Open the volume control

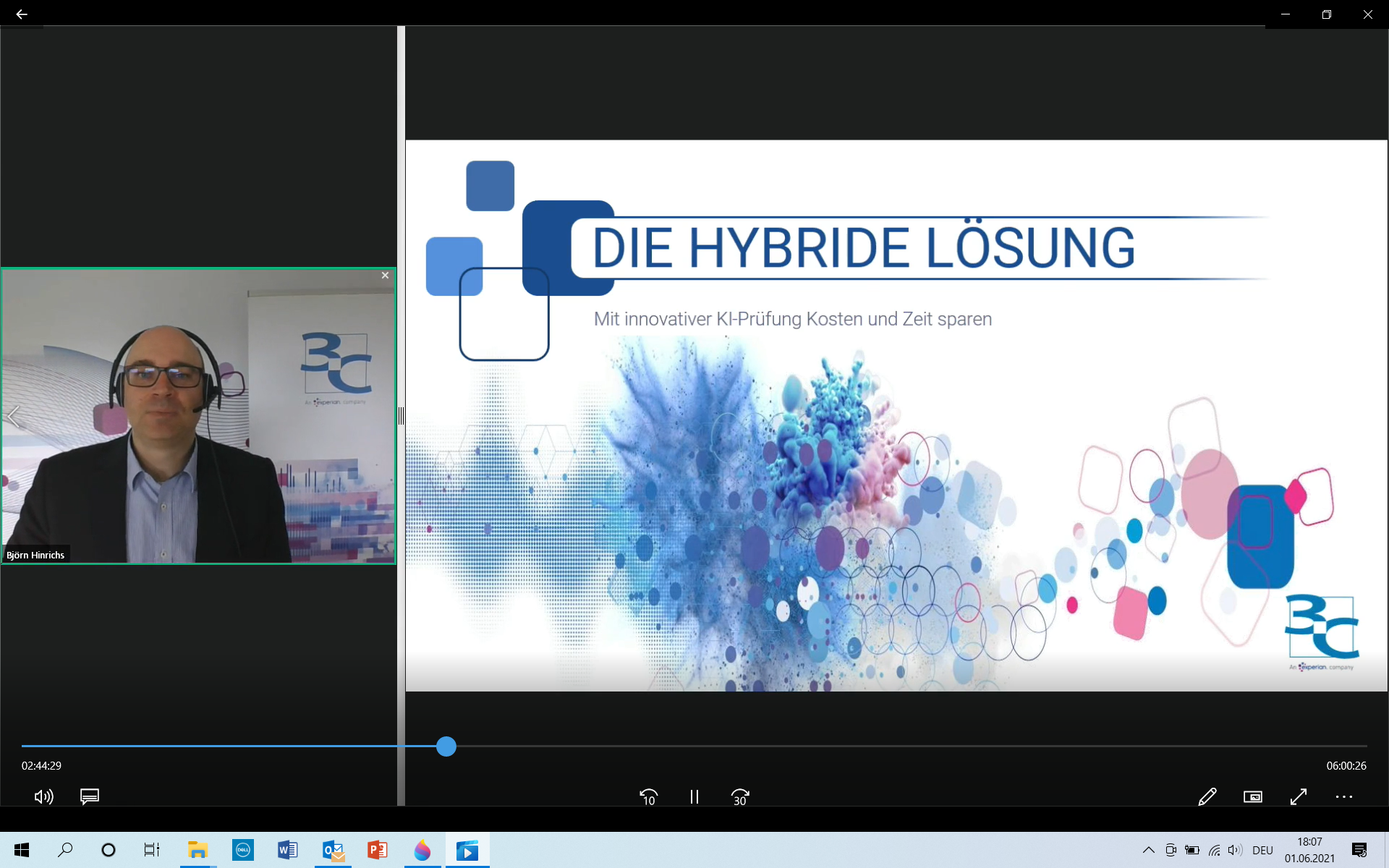[43, 796]
